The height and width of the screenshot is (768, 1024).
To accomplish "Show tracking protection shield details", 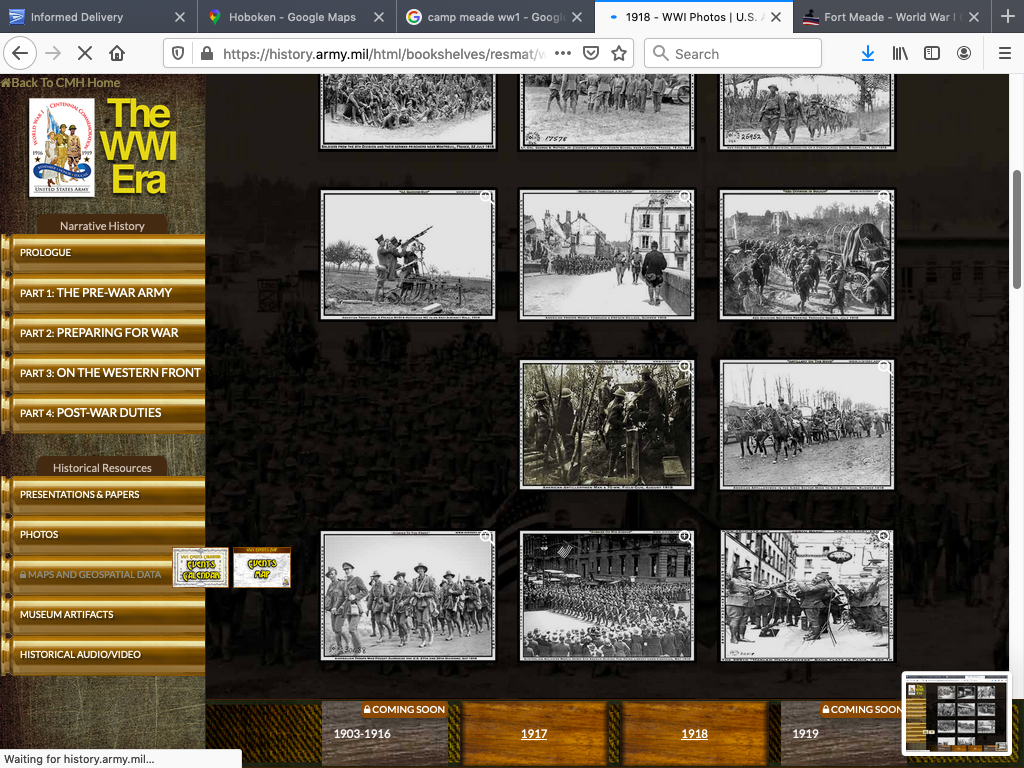I will point(180,54).
